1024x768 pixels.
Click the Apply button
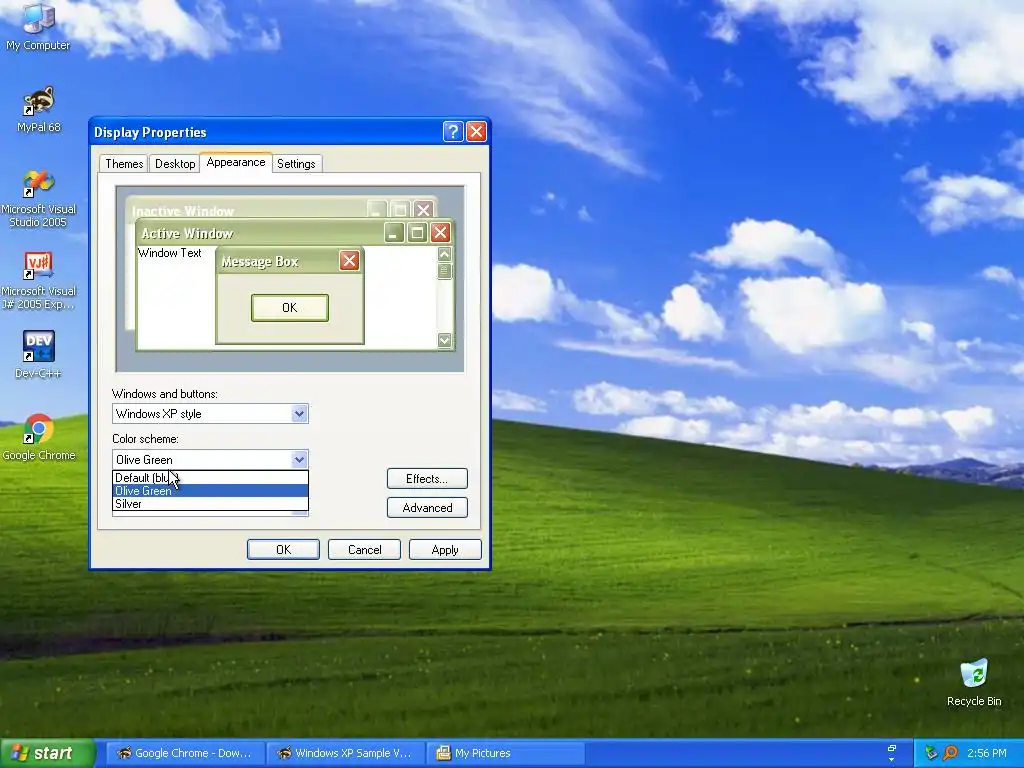[x=445, y=550]
